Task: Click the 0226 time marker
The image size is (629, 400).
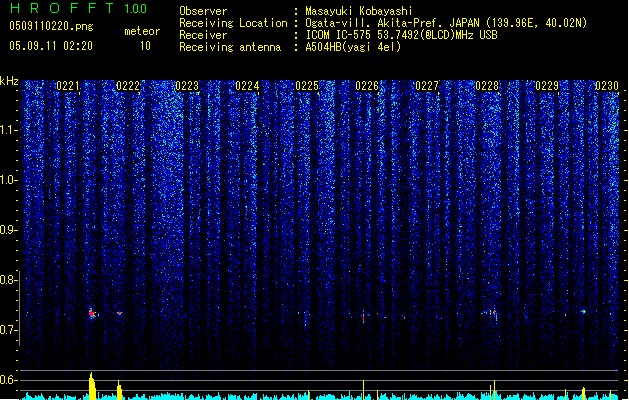Action: coord(367,86)
